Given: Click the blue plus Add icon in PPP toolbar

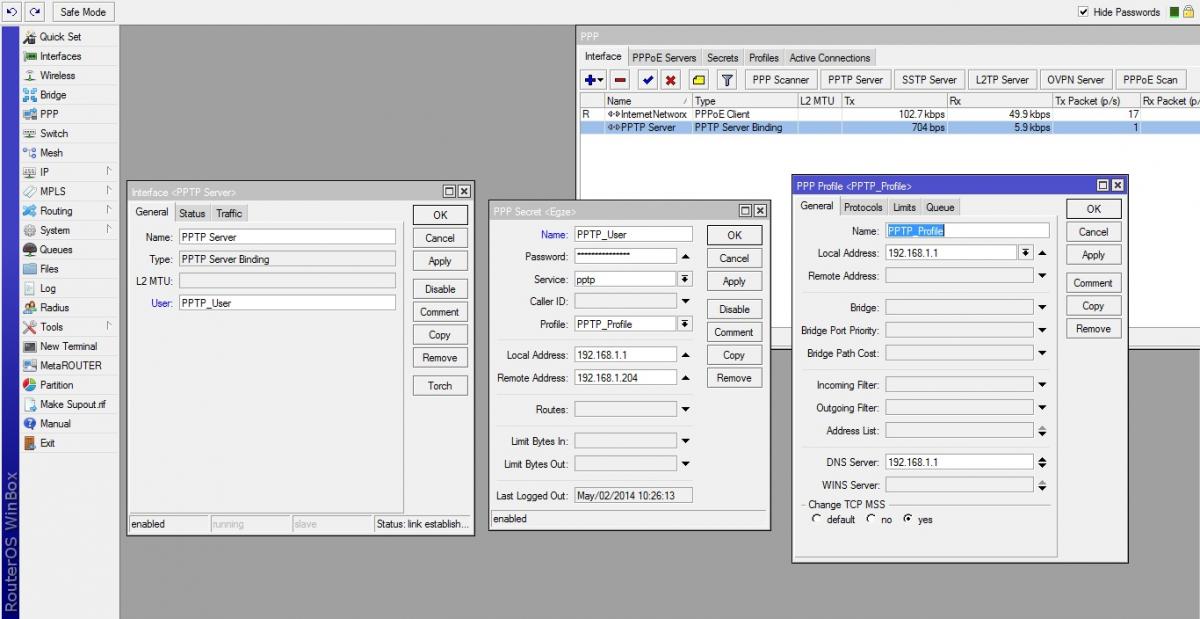Looking at the screenshot, I should pyautogui.click(x=592, y=80).
